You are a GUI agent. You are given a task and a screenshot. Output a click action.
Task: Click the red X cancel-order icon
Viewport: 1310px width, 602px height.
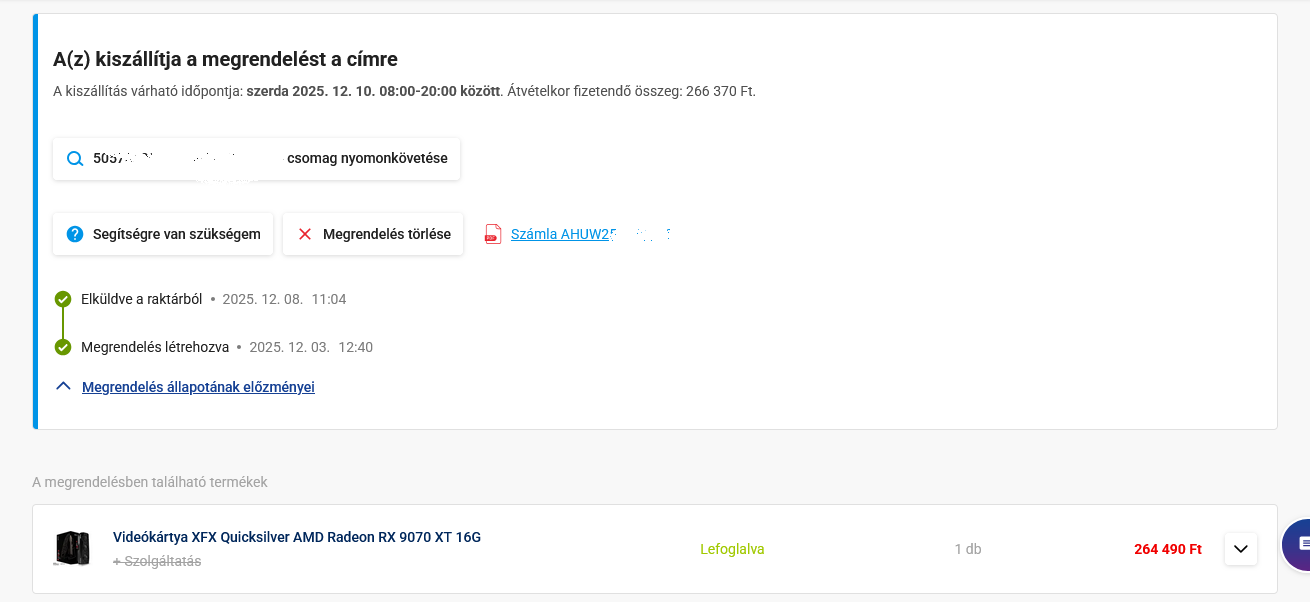click(305, 234)
